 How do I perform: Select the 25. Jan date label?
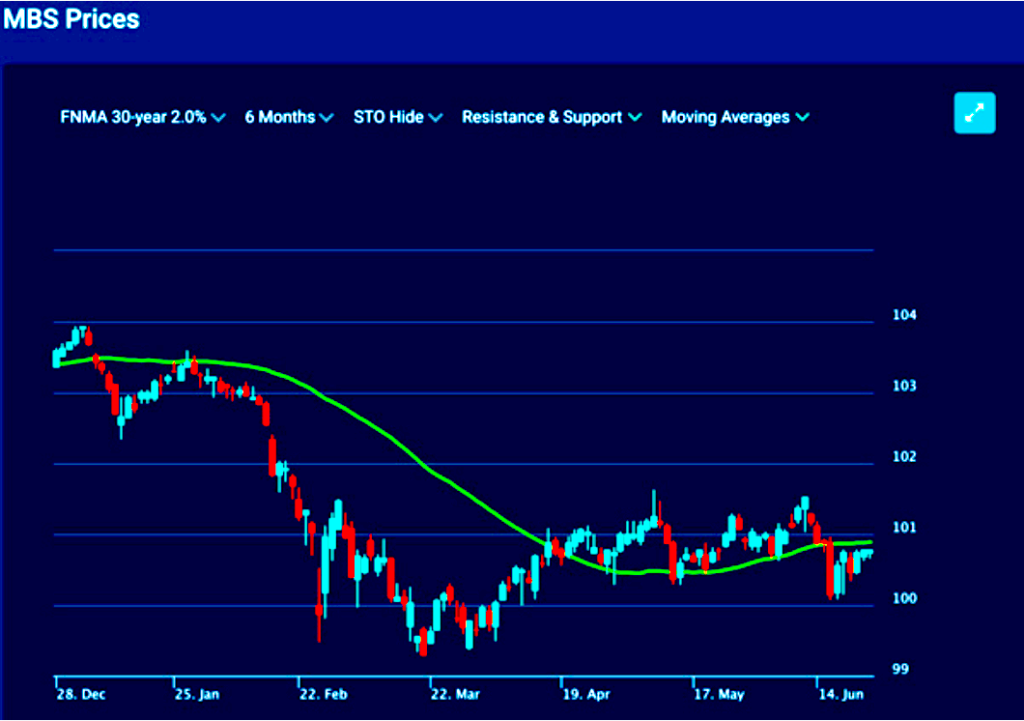pyautogui.click(x=198, y=692)
